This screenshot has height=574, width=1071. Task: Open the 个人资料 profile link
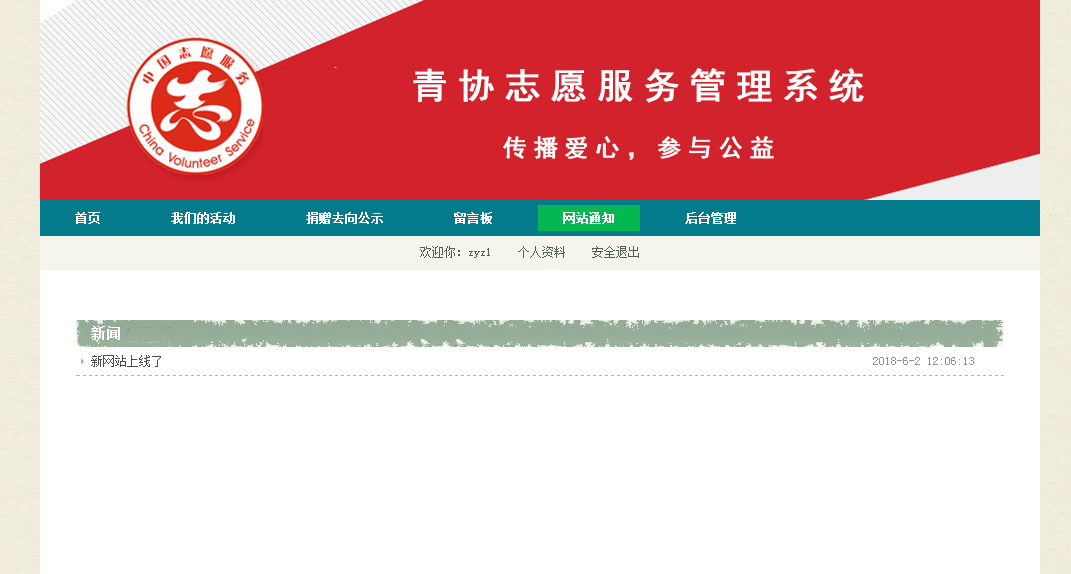click(x=542, y=252)
